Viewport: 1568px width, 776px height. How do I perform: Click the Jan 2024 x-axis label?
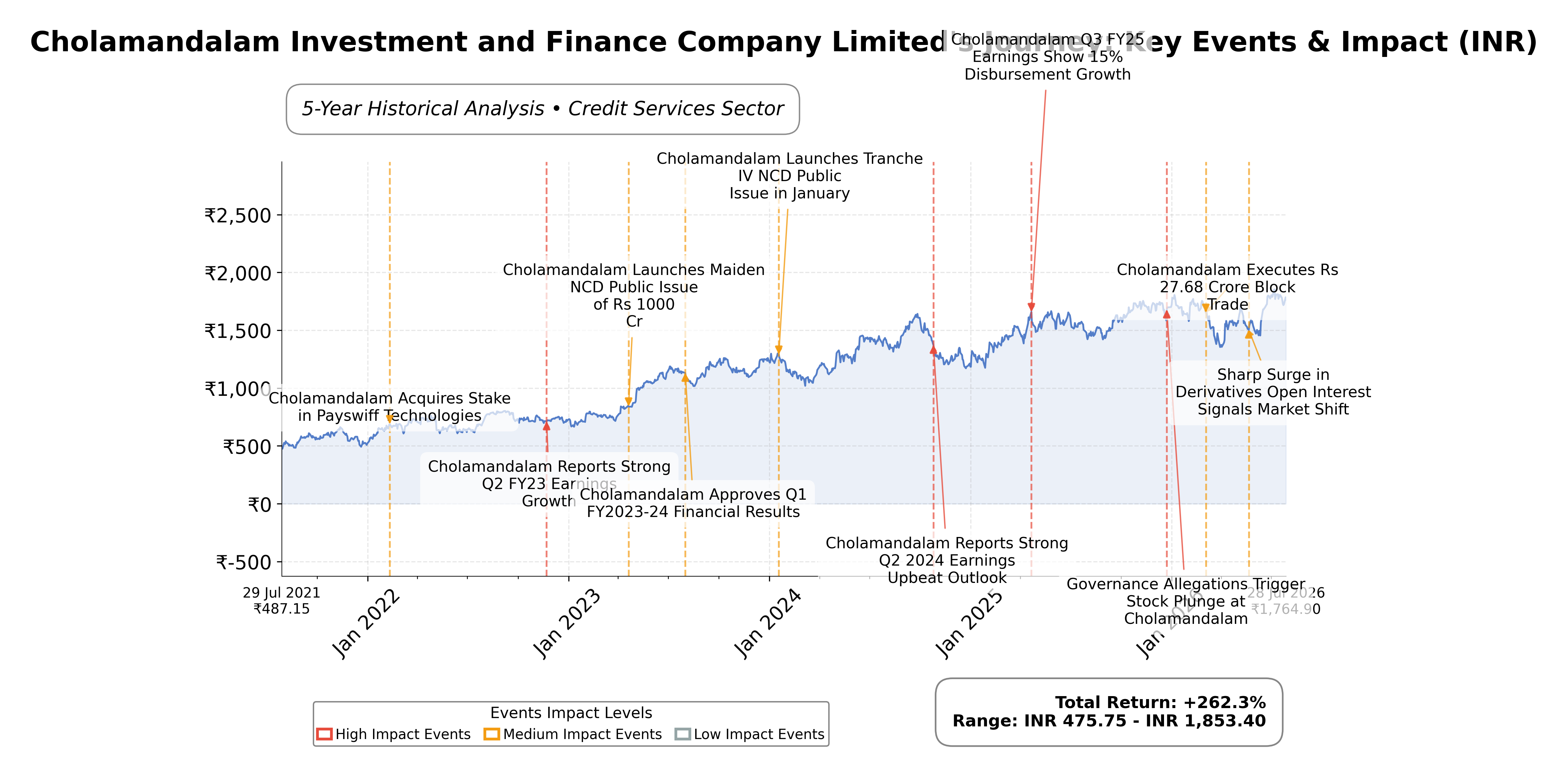click(768, 623)
